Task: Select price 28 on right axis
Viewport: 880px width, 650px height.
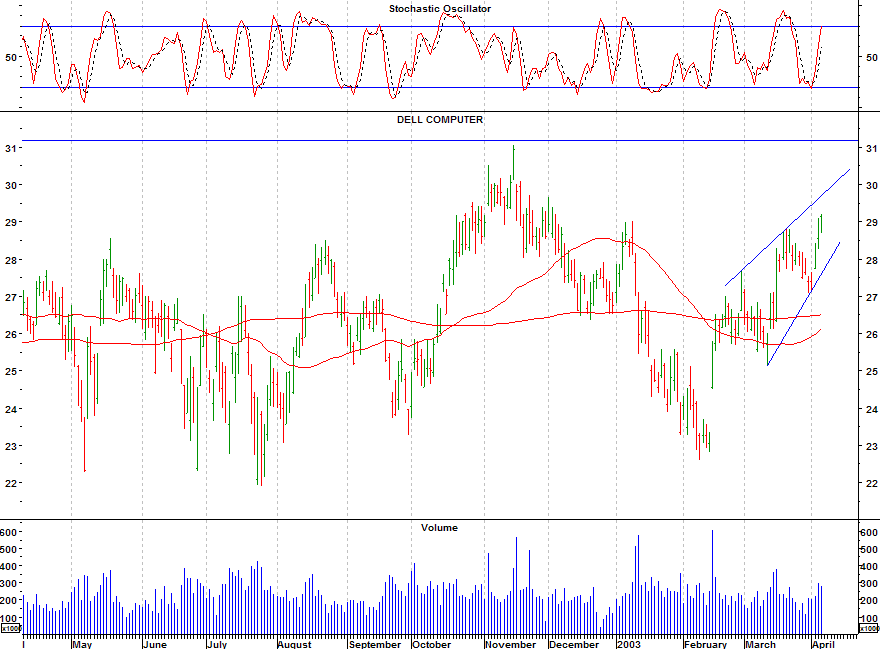Action: 872,260
